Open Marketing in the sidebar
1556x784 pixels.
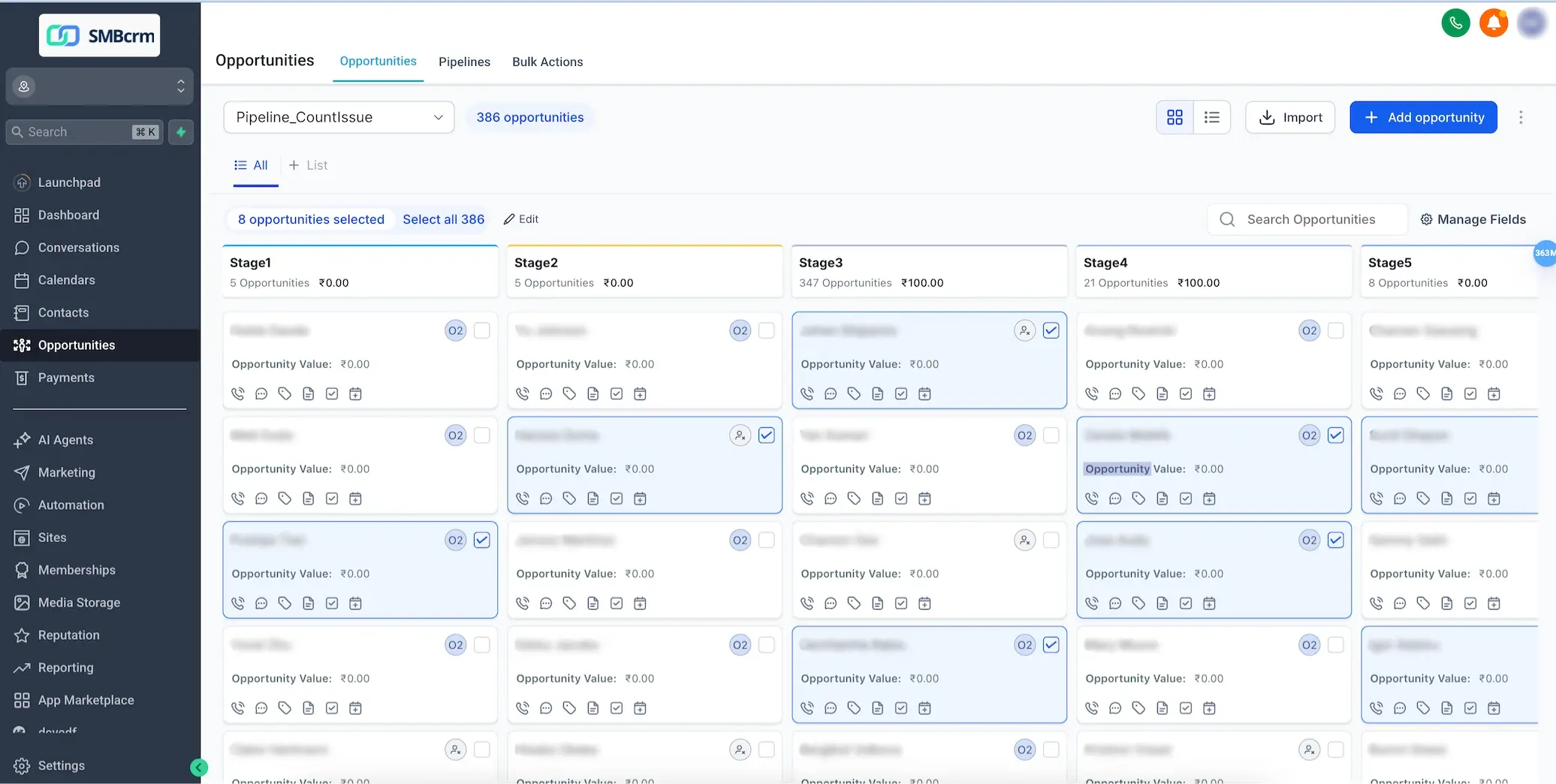pos(67,472)
